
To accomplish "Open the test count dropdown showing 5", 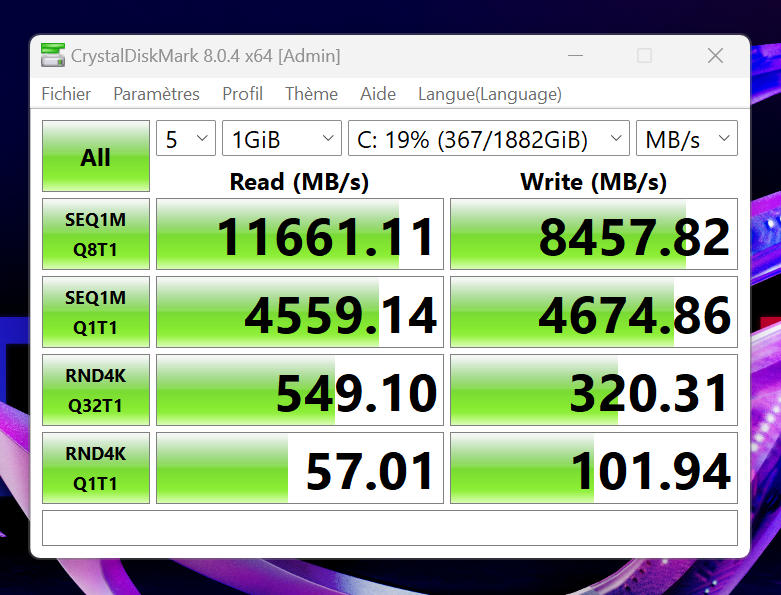I will [186, 138].
